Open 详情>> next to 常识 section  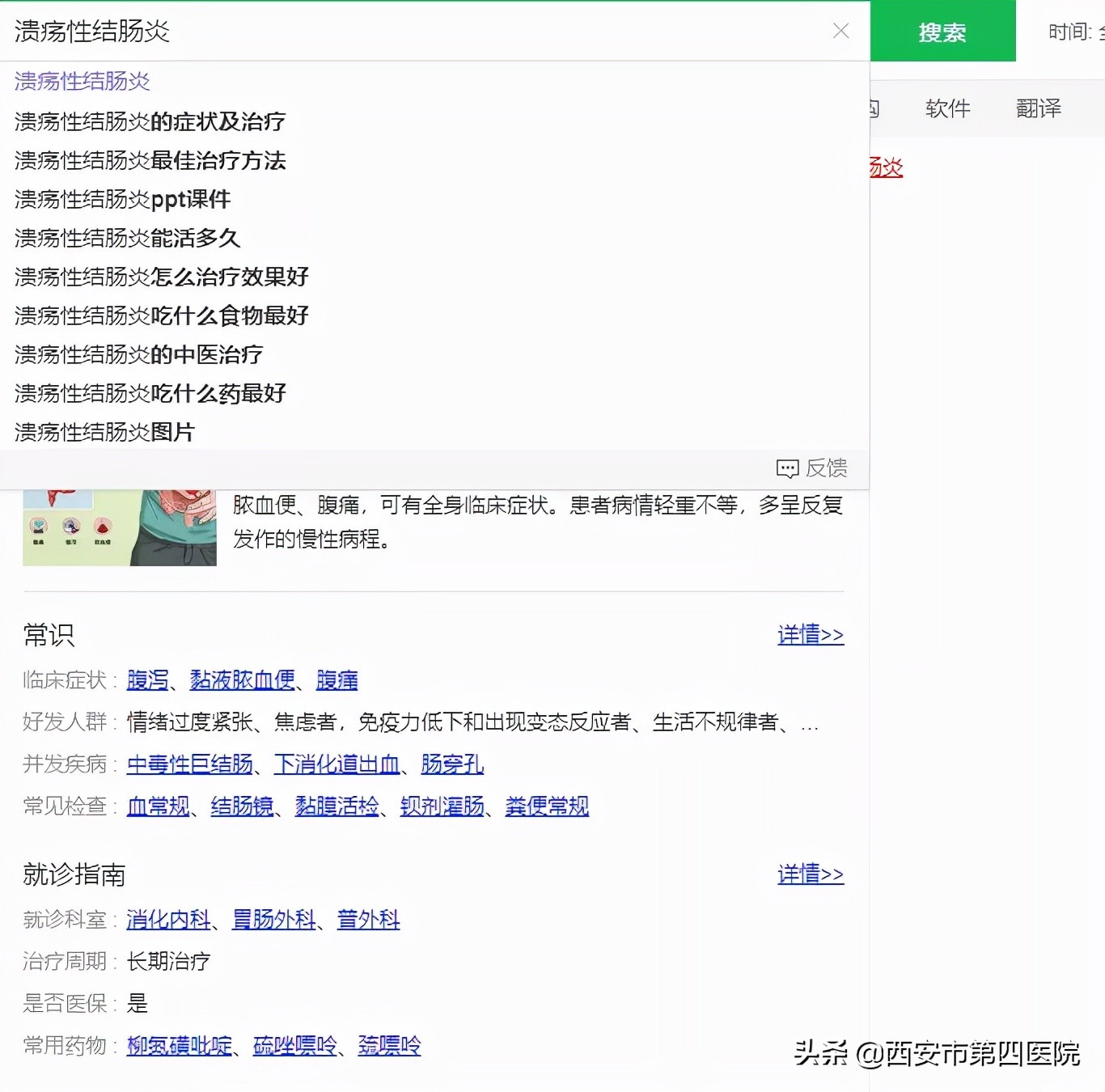[x=810, y=635]
